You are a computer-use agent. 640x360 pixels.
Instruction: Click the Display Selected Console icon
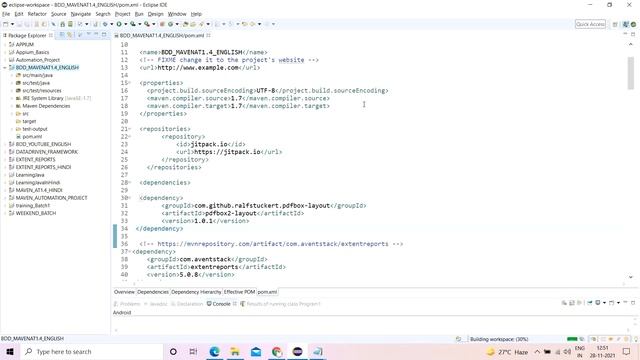[x=598, y=303]
